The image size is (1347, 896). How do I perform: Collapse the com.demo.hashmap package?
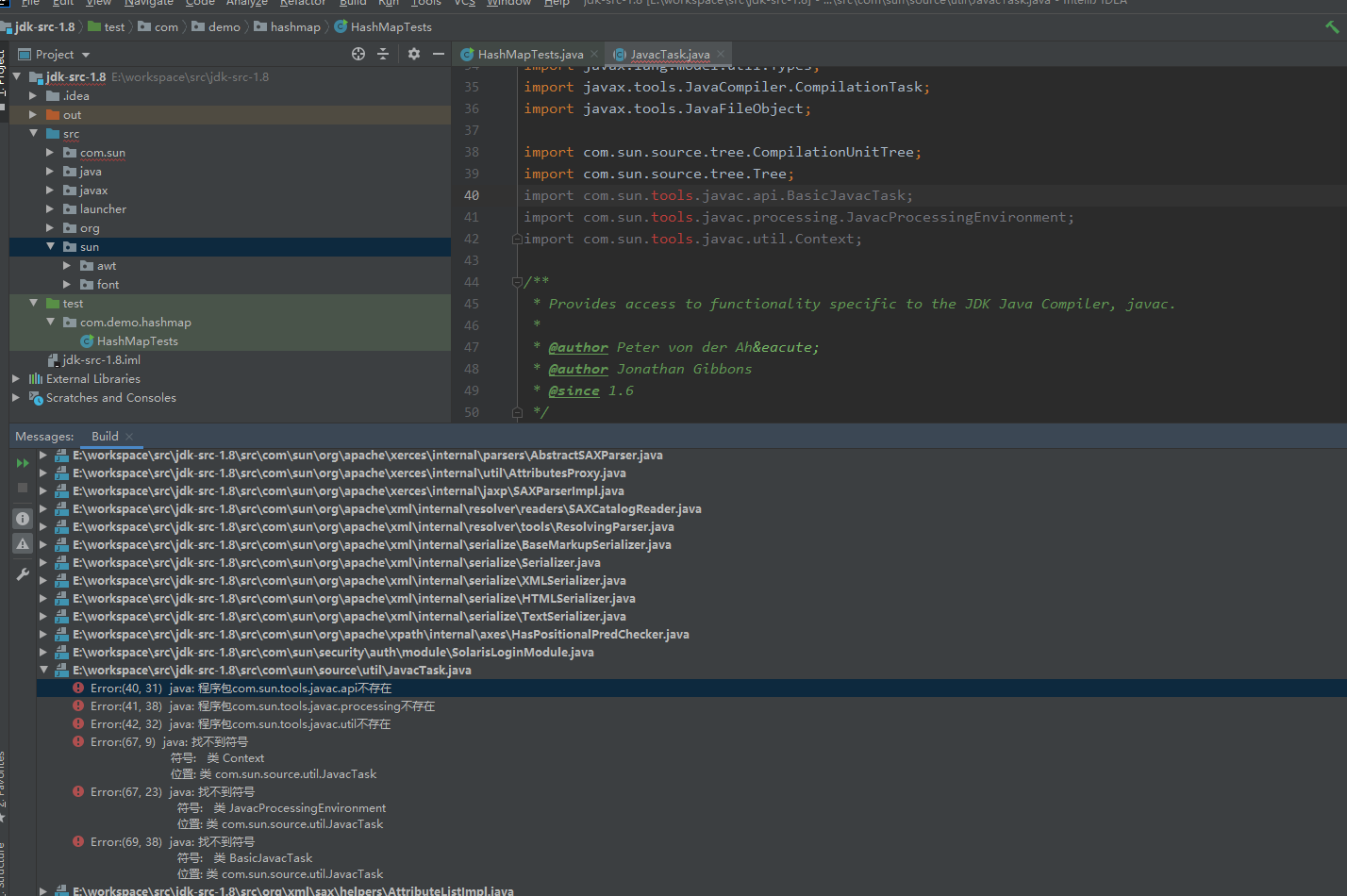(50, 322)
